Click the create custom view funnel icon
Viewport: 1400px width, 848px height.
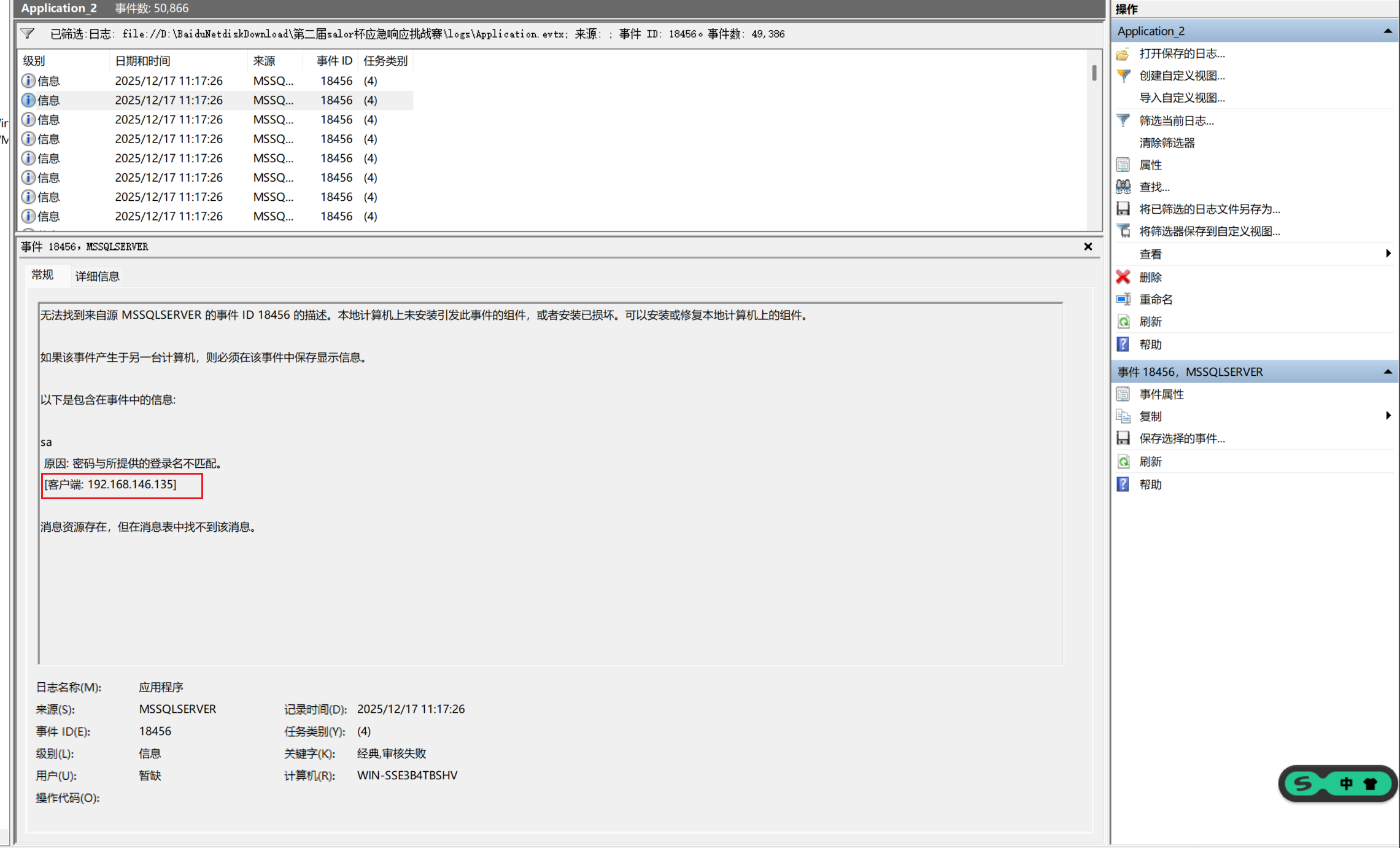pyautogui.click(x=1123, y=76)
